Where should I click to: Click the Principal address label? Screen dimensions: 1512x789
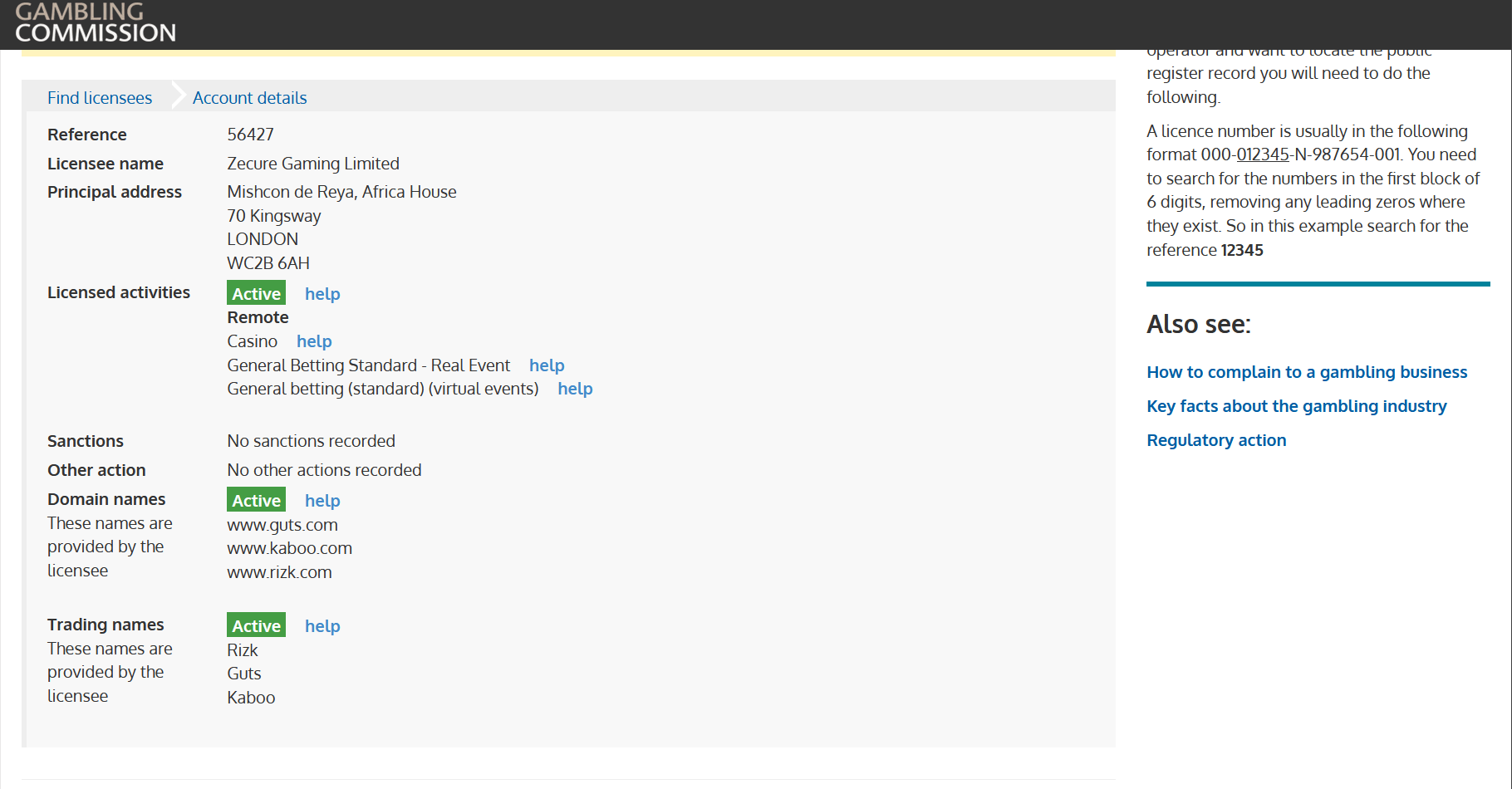(x=115, y=192)
